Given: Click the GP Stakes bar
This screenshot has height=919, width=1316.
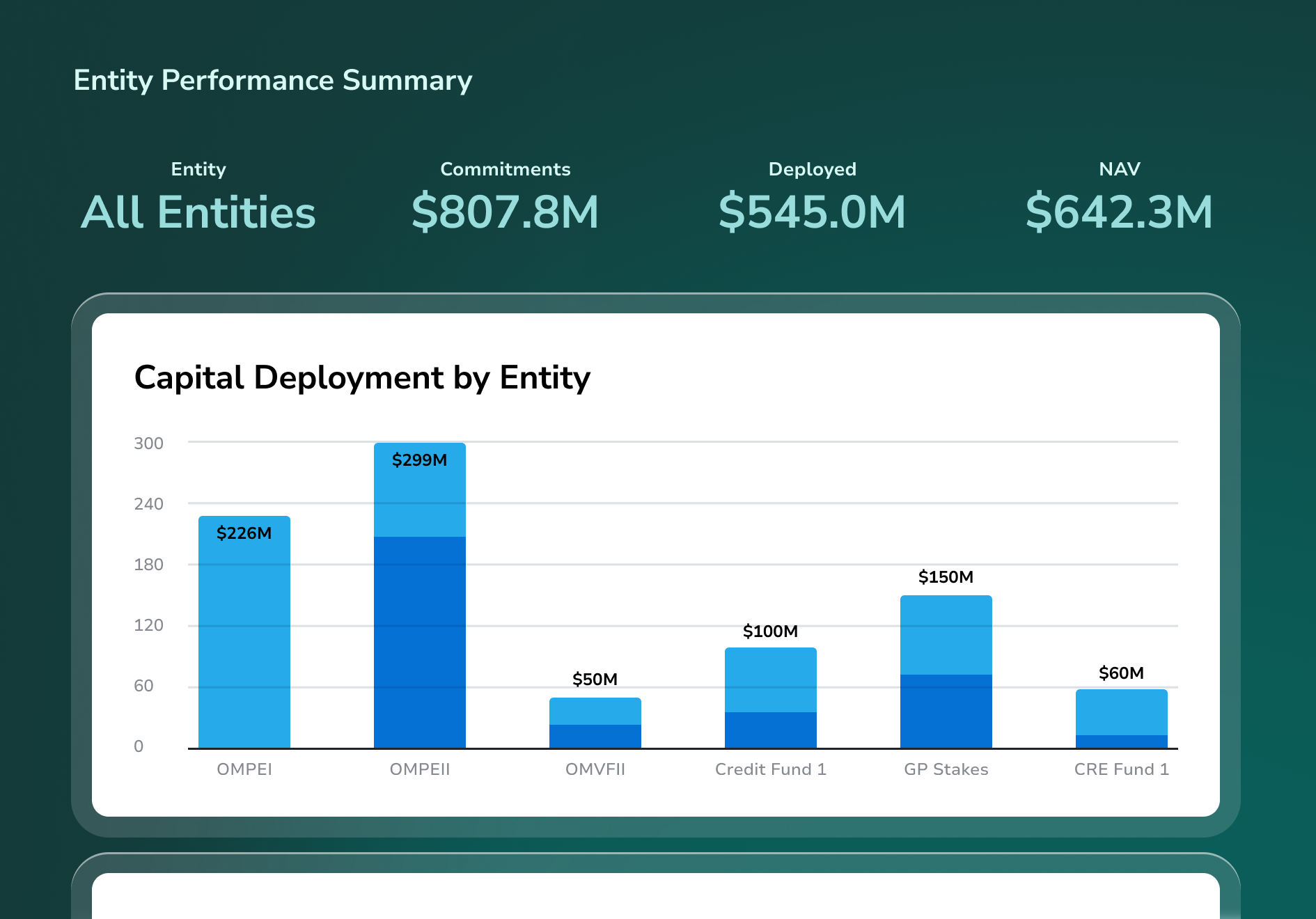Looking at the screenshot, I should 946,672.
